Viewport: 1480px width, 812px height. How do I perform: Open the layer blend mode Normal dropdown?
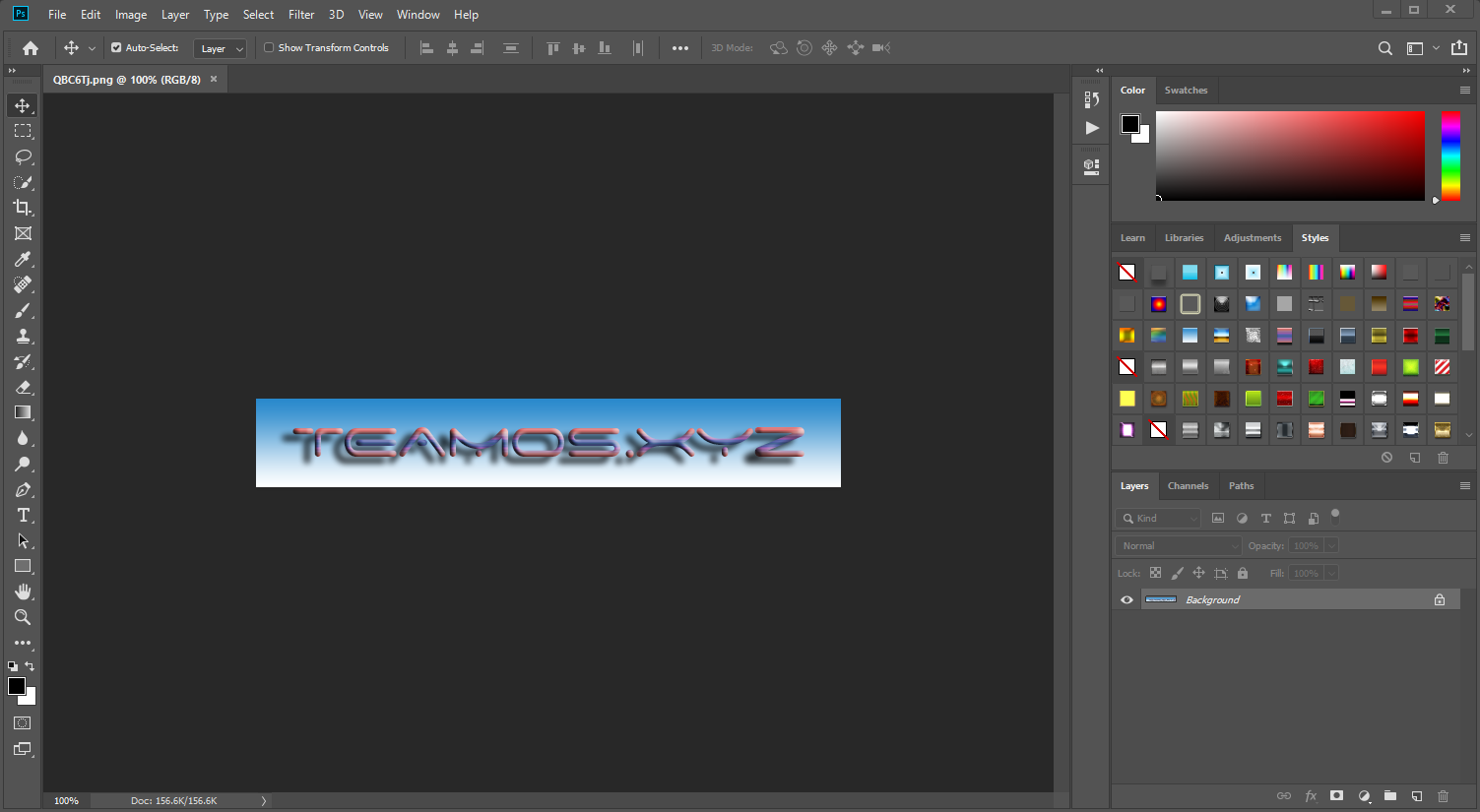[1179, 545]
